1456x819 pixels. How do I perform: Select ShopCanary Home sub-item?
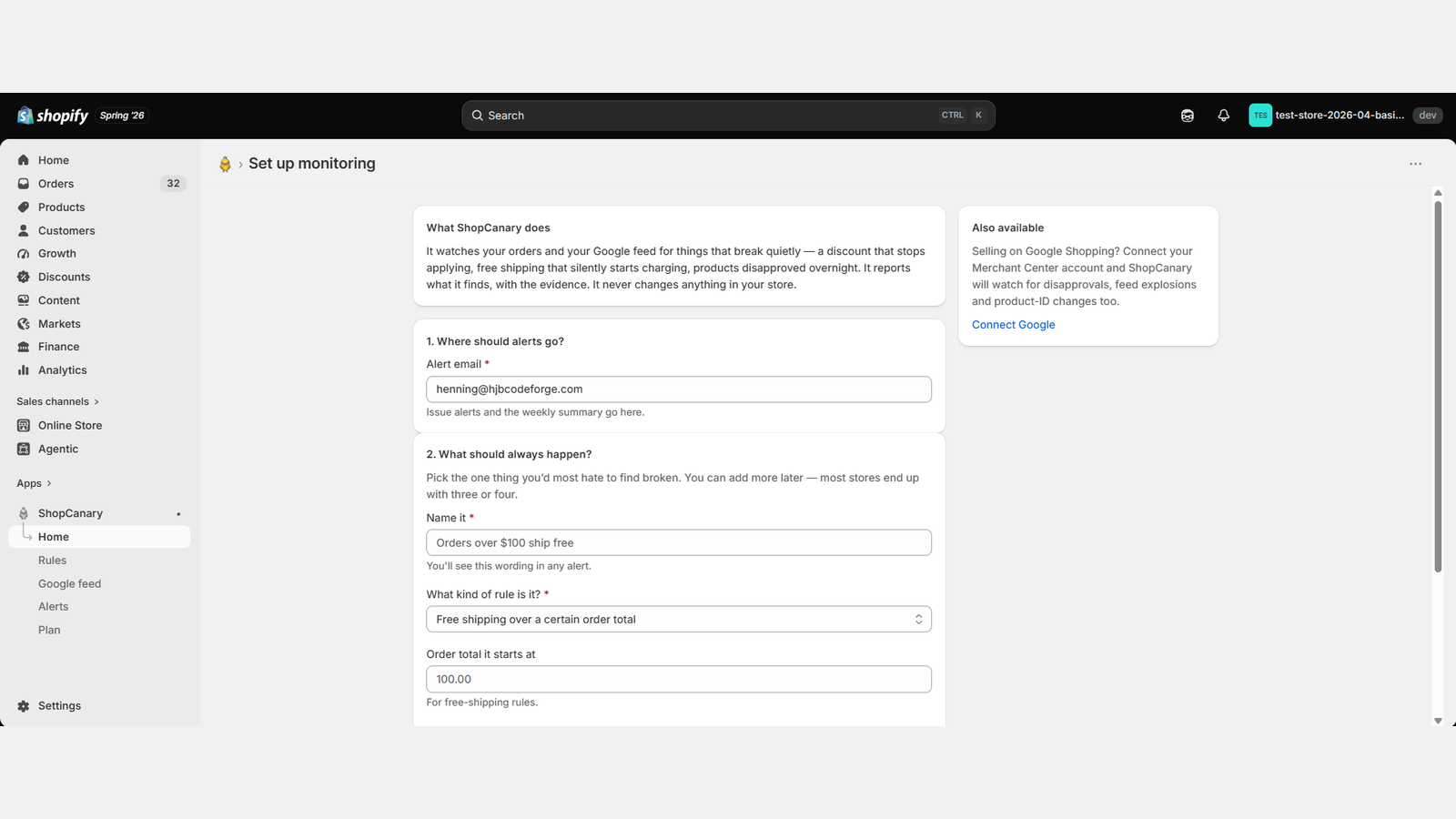pos(99,537)
